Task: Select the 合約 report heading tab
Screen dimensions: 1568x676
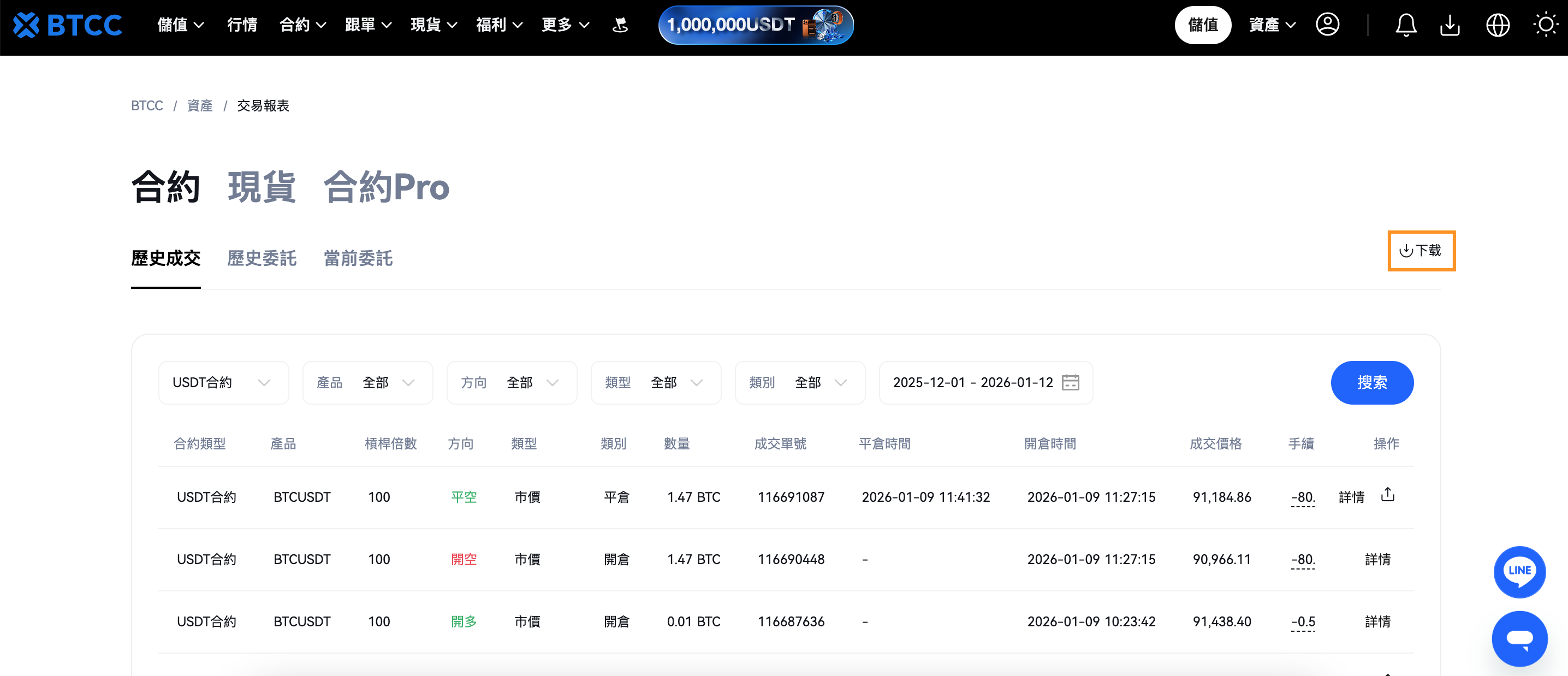Action: tap(165, 187)
